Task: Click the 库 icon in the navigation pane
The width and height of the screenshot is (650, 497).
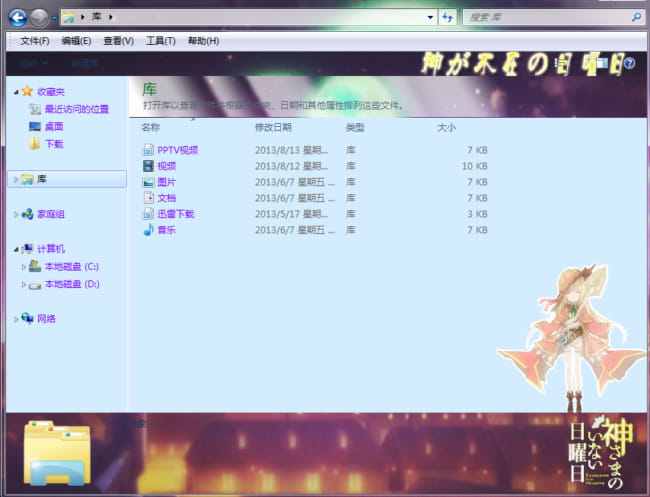Action: pos(27,179)
